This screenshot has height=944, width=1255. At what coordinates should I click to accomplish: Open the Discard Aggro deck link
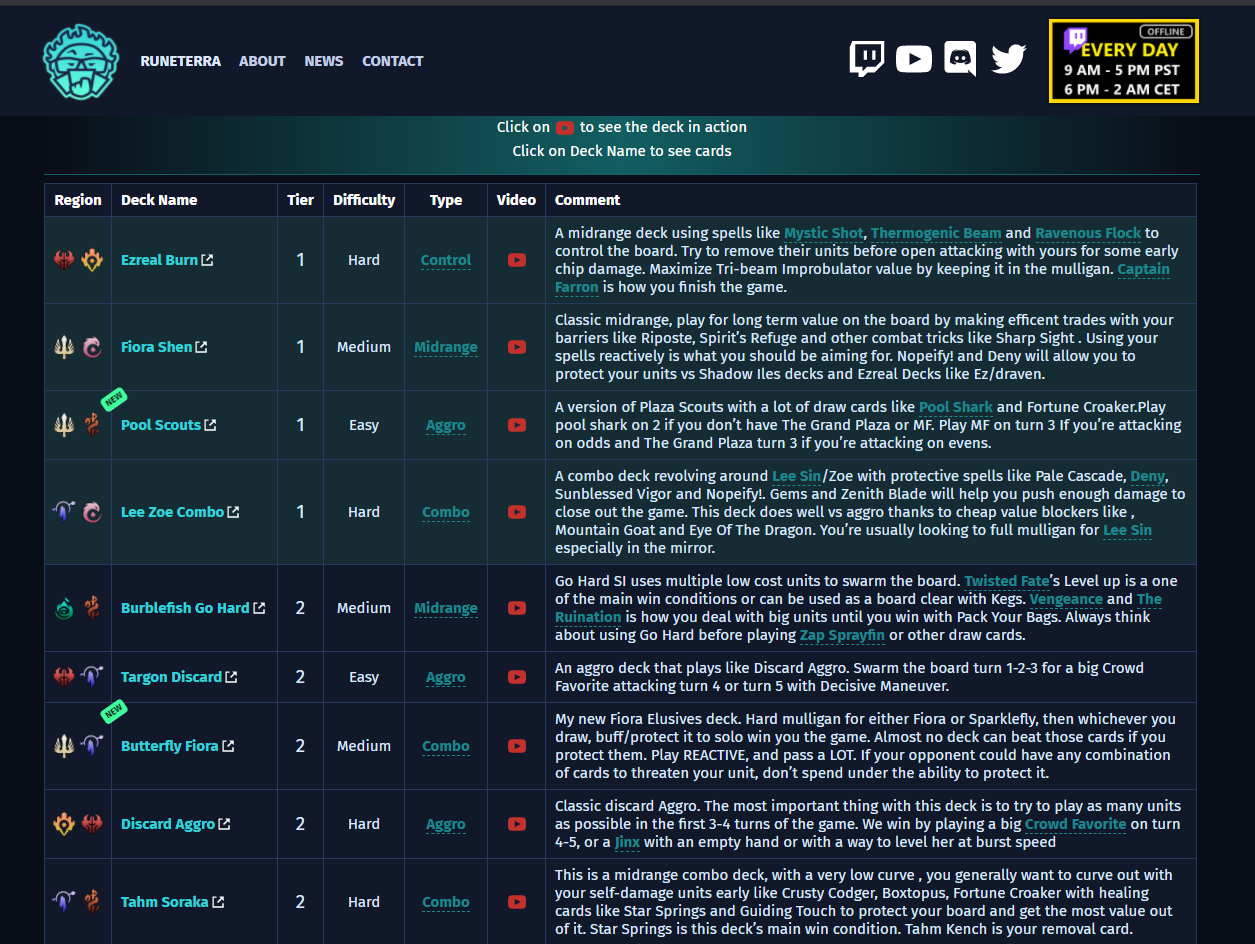(x=168, y=824)
